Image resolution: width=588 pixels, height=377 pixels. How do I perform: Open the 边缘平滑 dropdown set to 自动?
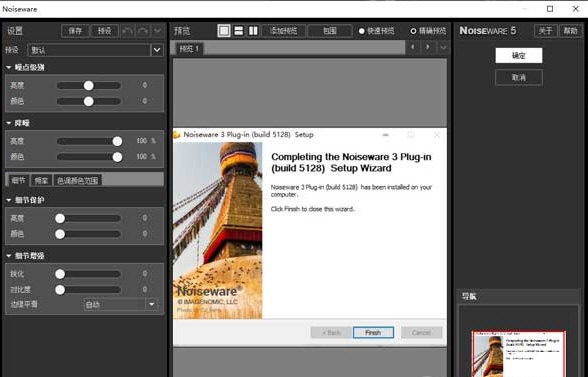(120, 304)
